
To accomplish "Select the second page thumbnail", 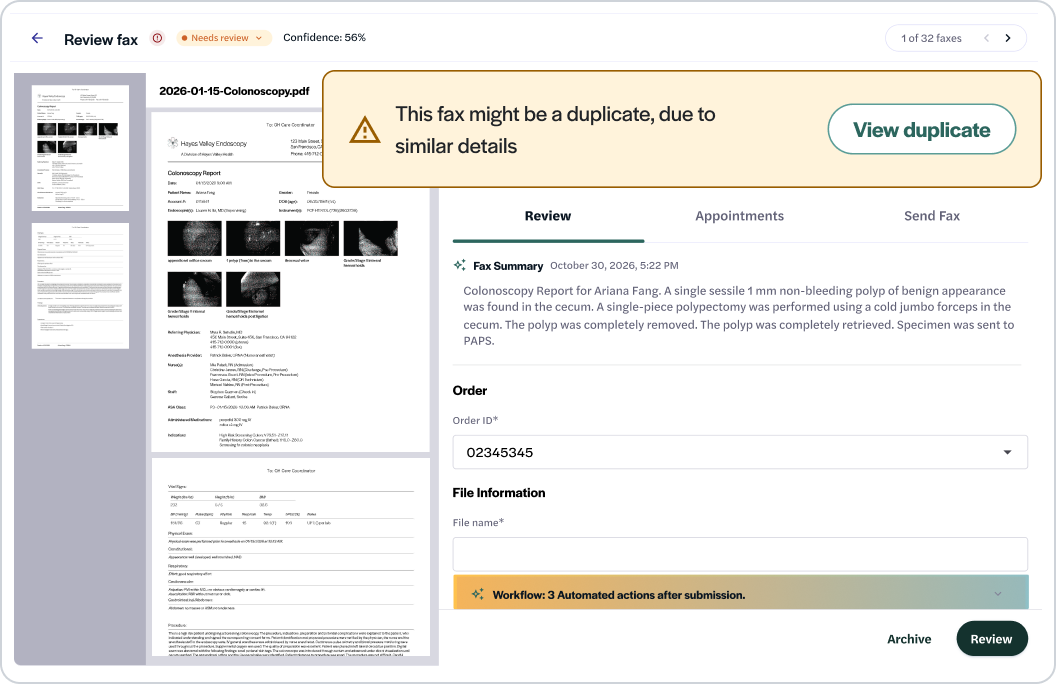I will point(80,286).
